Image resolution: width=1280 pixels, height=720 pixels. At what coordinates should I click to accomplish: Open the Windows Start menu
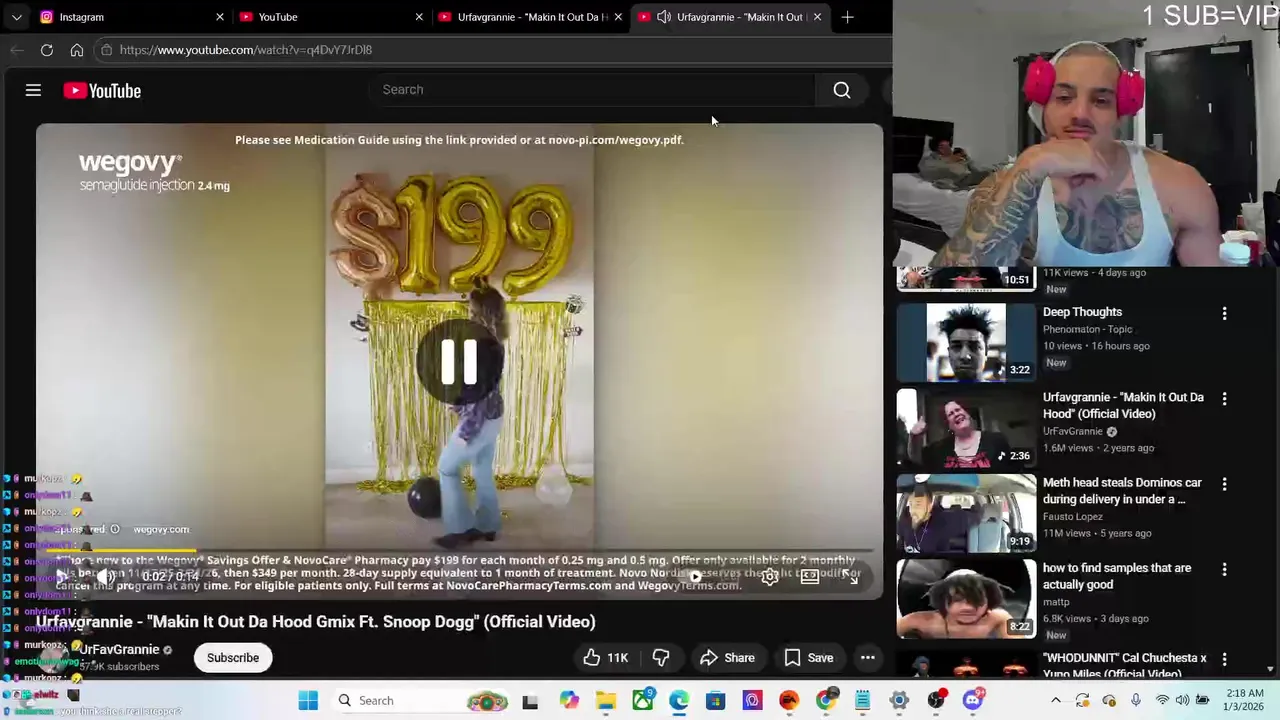pyautogui.click(x=308, y=701)
